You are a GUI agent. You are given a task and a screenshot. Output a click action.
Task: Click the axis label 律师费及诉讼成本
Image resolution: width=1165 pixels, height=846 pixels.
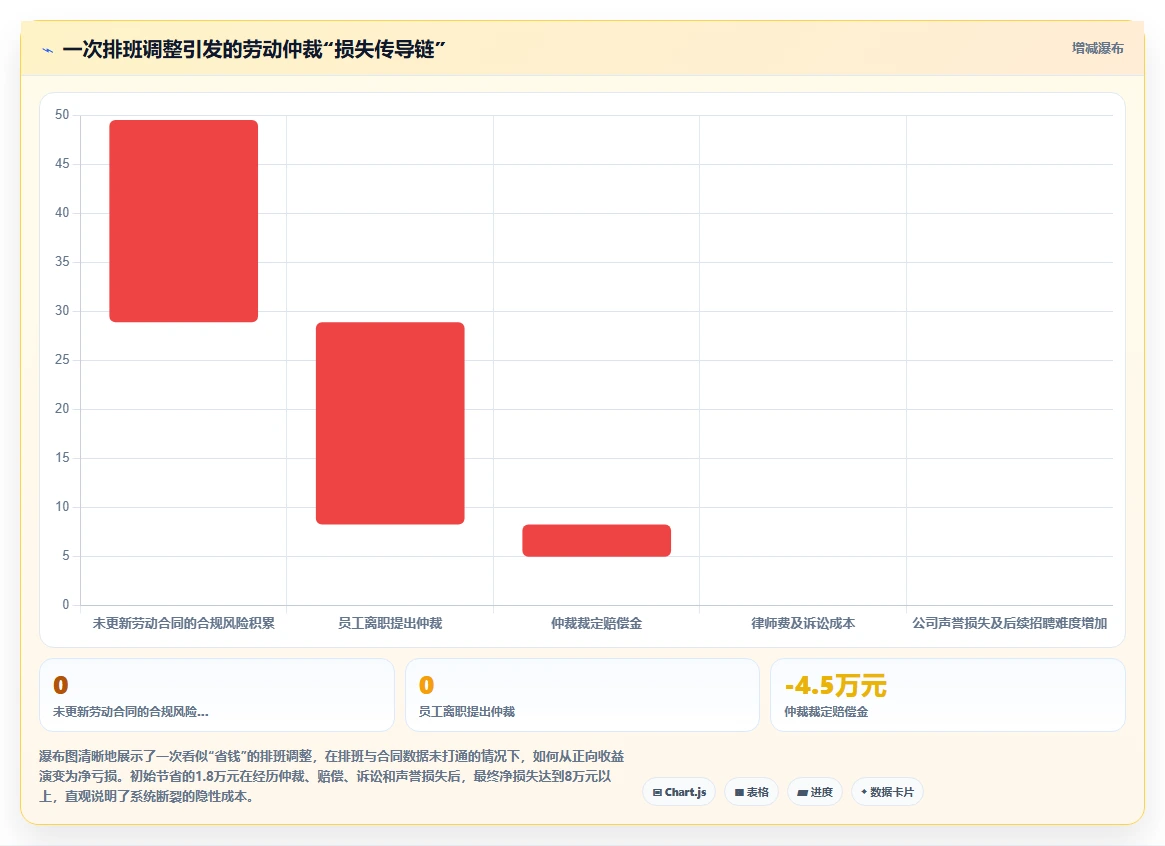point(802,623)
